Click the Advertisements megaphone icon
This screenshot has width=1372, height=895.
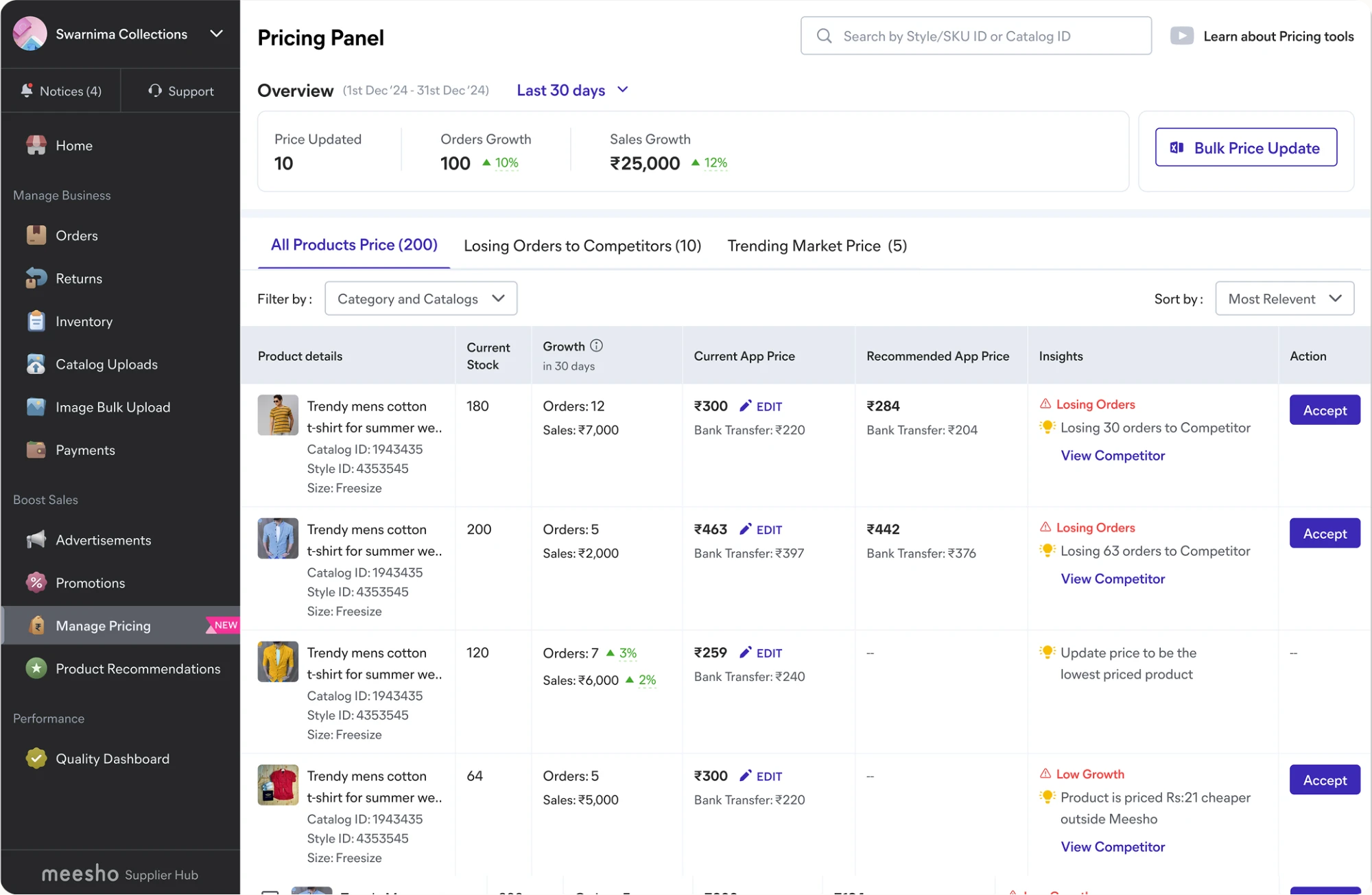pos(36,540)
